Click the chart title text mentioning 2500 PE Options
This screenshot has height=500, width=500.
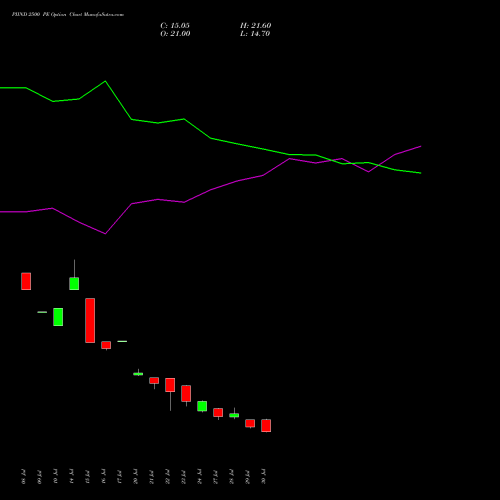click(68, 15)
